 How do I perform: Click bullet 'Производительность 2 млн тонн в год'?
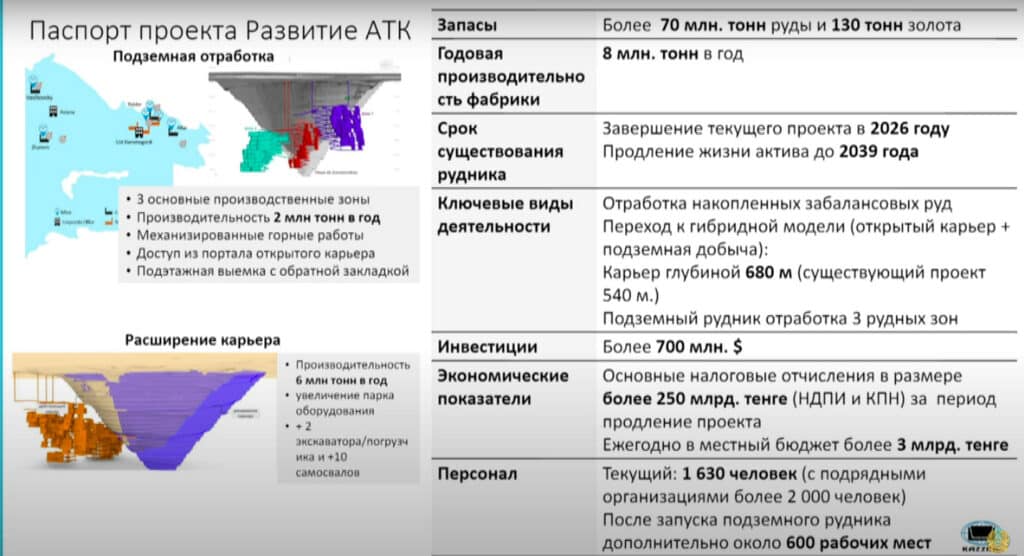pyautogui.click(x=258, y=218)
